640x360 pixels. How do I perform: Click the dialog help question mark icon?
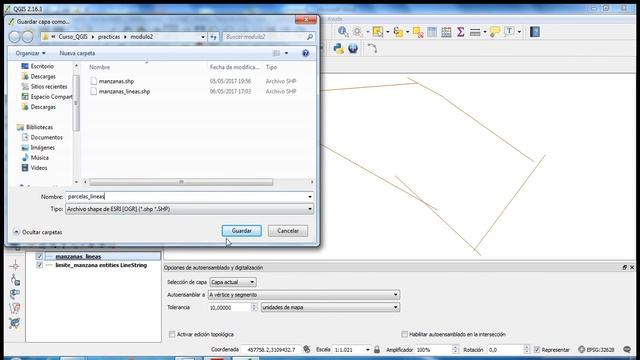coord(305,53)
